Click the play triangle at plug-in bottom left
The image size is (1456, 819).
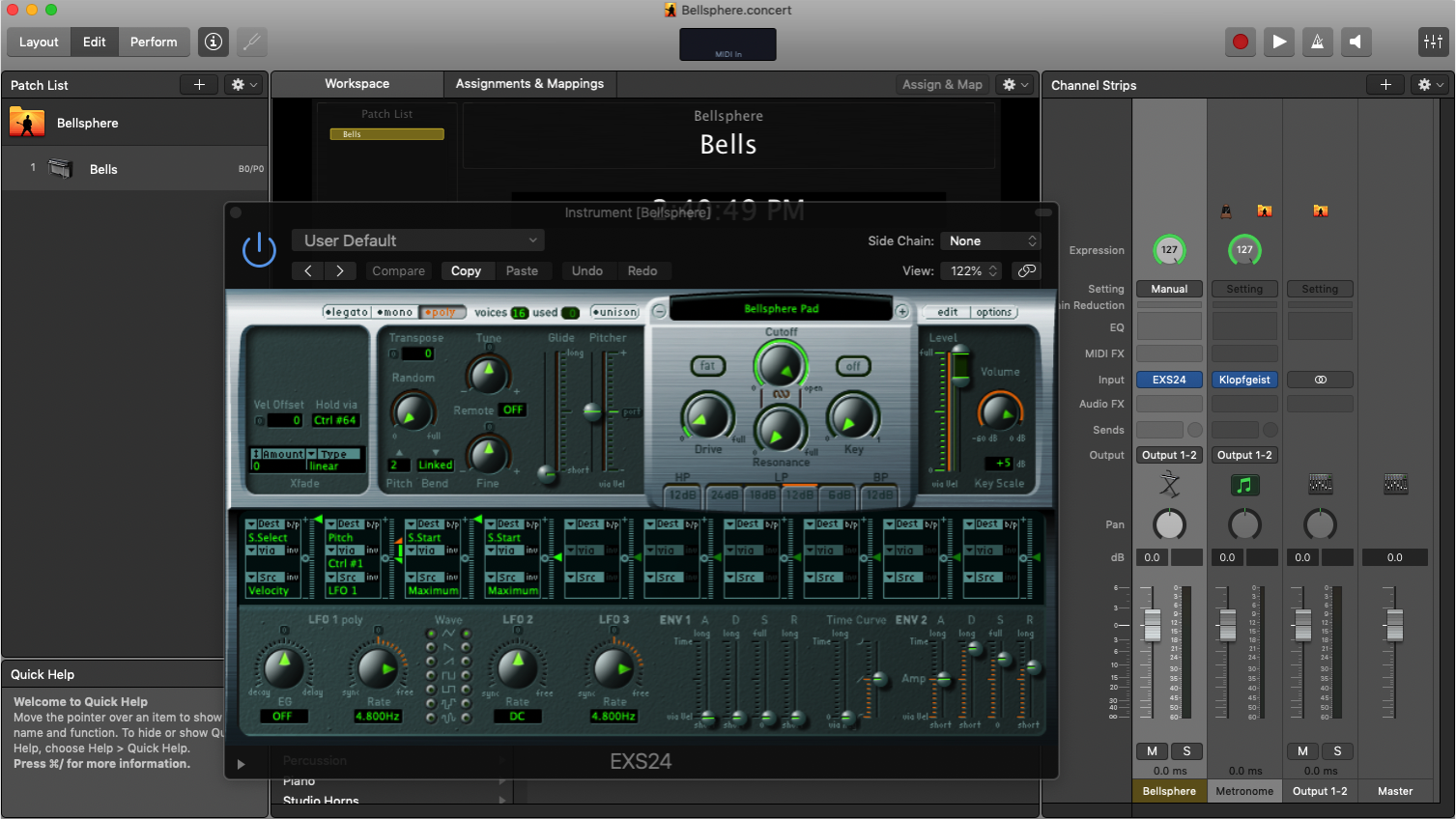[241, 764]
